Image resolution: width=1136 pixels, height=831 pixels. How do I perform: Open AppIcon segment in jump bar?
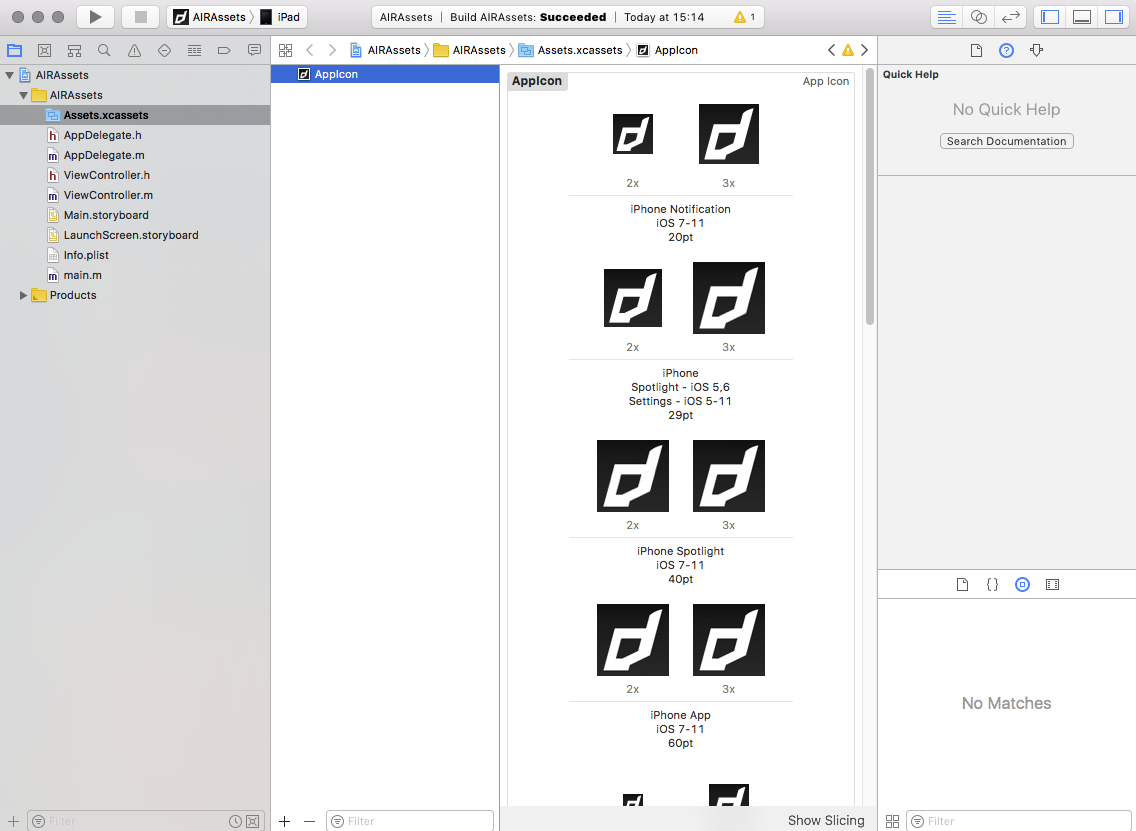pos(667,50)
